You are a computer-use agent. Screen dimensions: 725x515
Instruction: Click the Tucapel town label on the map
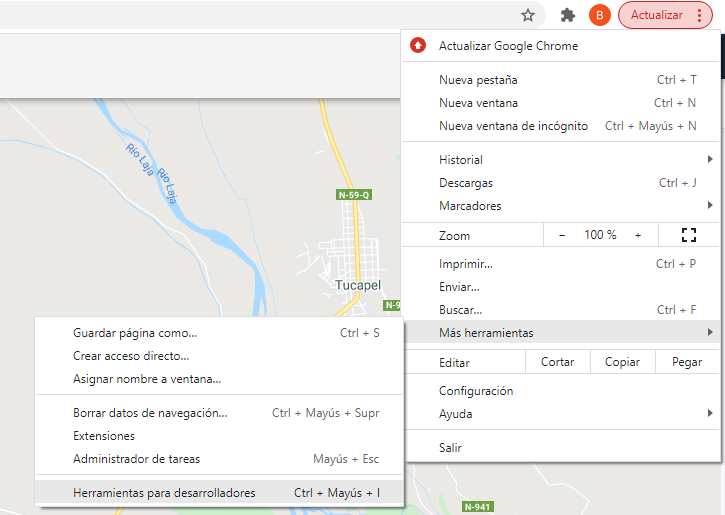[x=358, y=285]
